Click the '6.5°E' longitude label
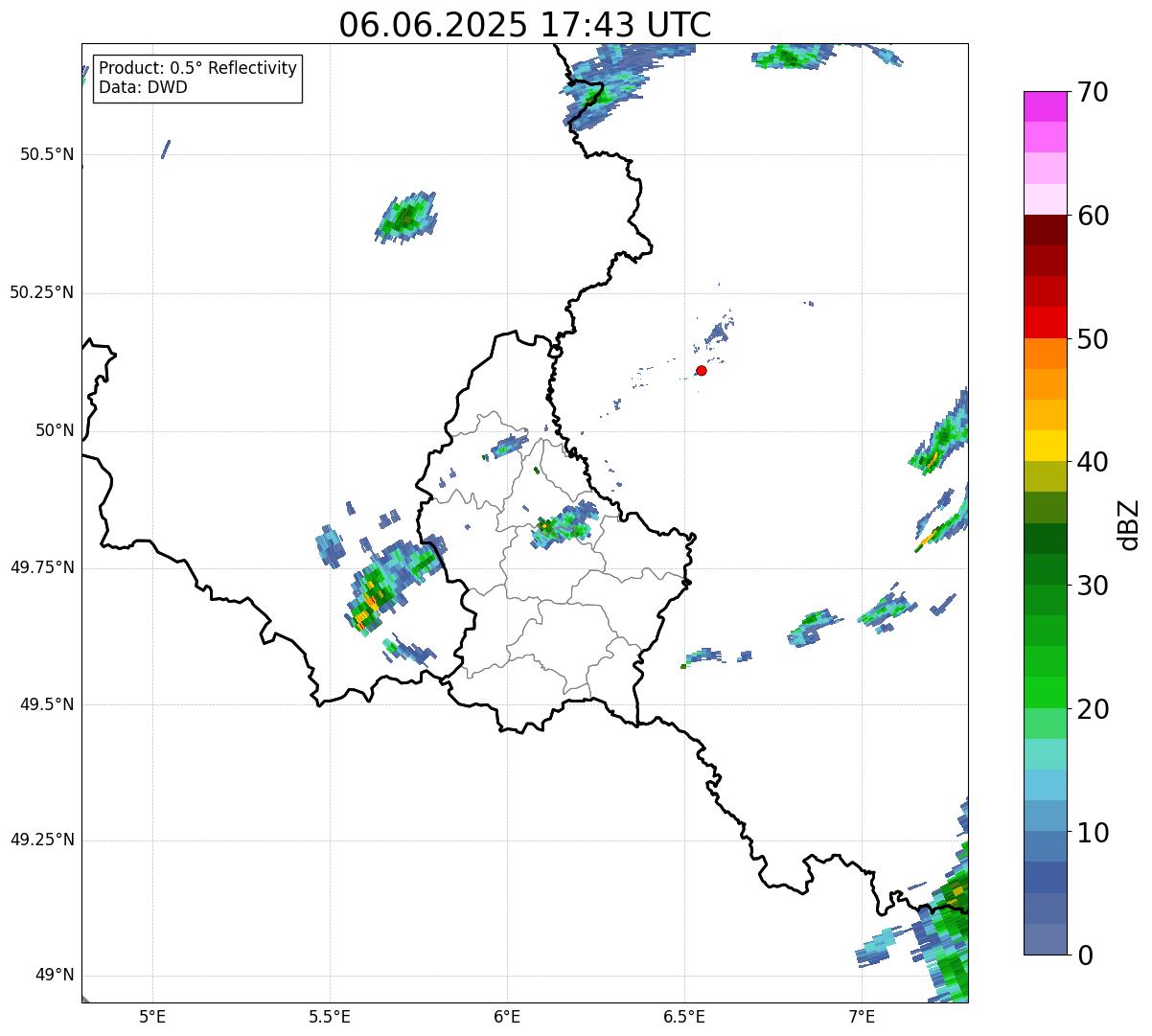This screenshot has height=1036, width=1152. [x=684, y=1016]
